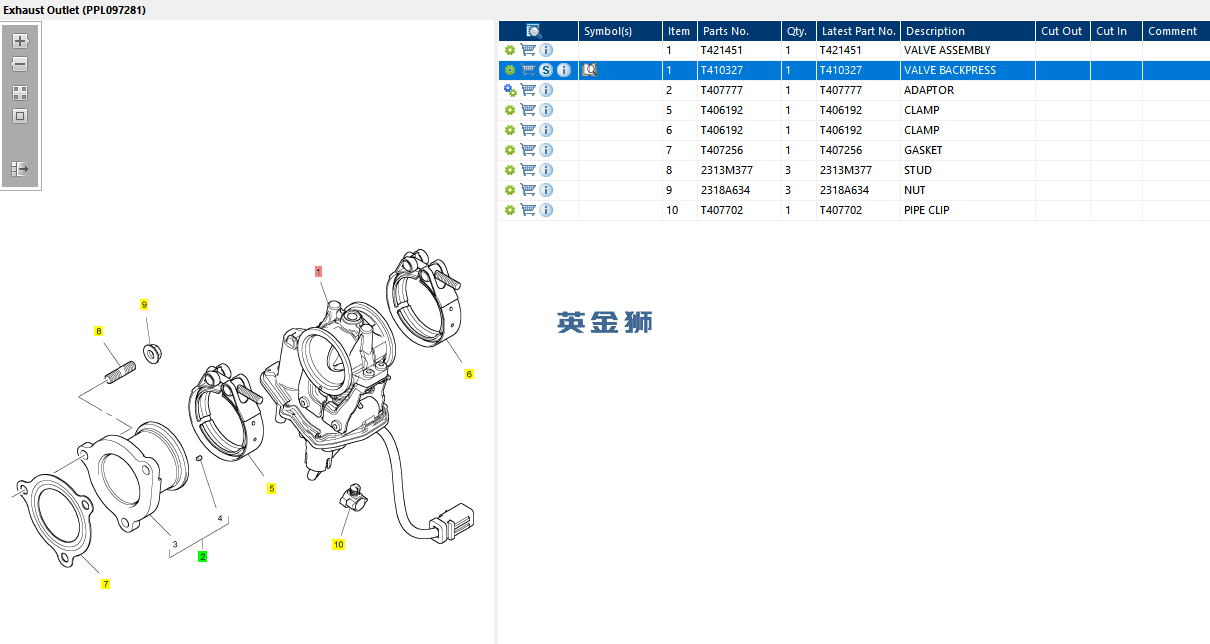This screenshot has width=1210, height=644.
Task: Add STUD 2313M377 to cart
Action: click(528, 170)
